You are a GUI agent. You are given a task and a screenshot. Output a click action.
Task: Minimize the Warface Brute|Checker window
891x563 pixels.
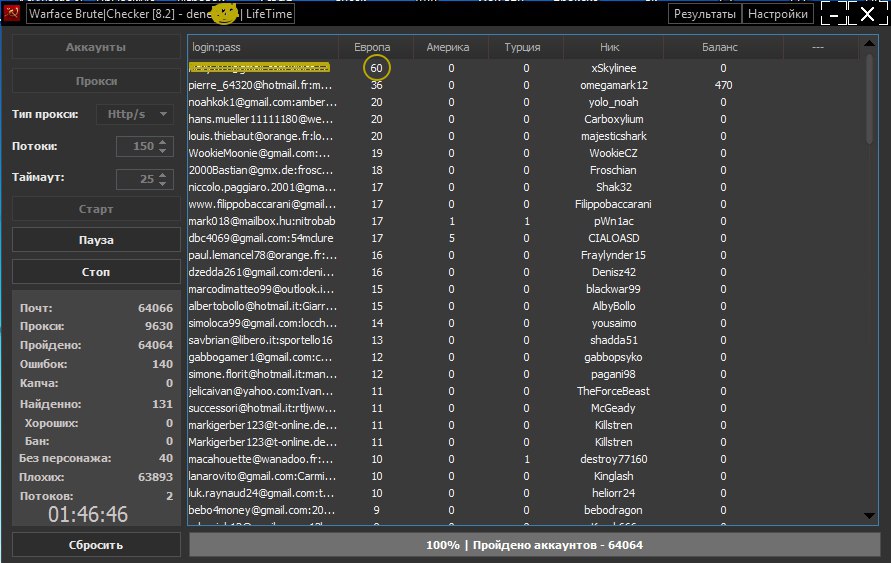(x=834, y=14)
